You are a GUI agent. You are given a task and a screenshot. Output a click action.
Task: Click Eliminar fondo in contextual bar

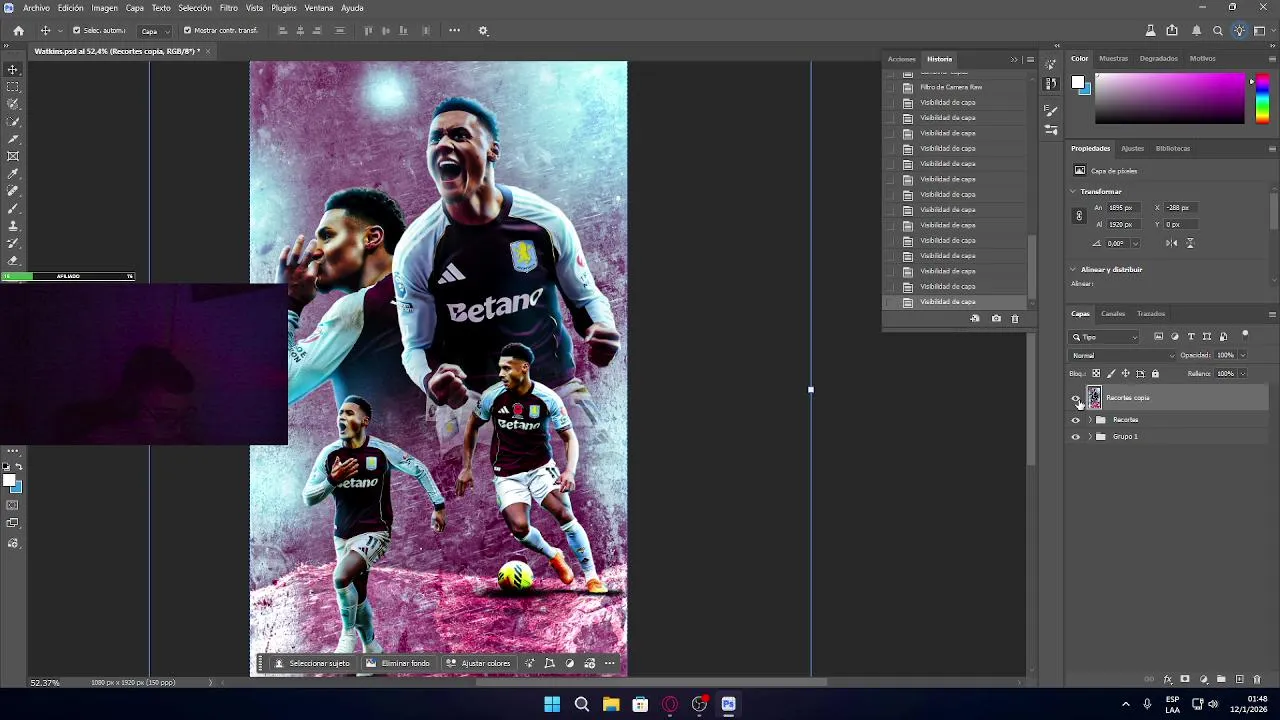398,663
